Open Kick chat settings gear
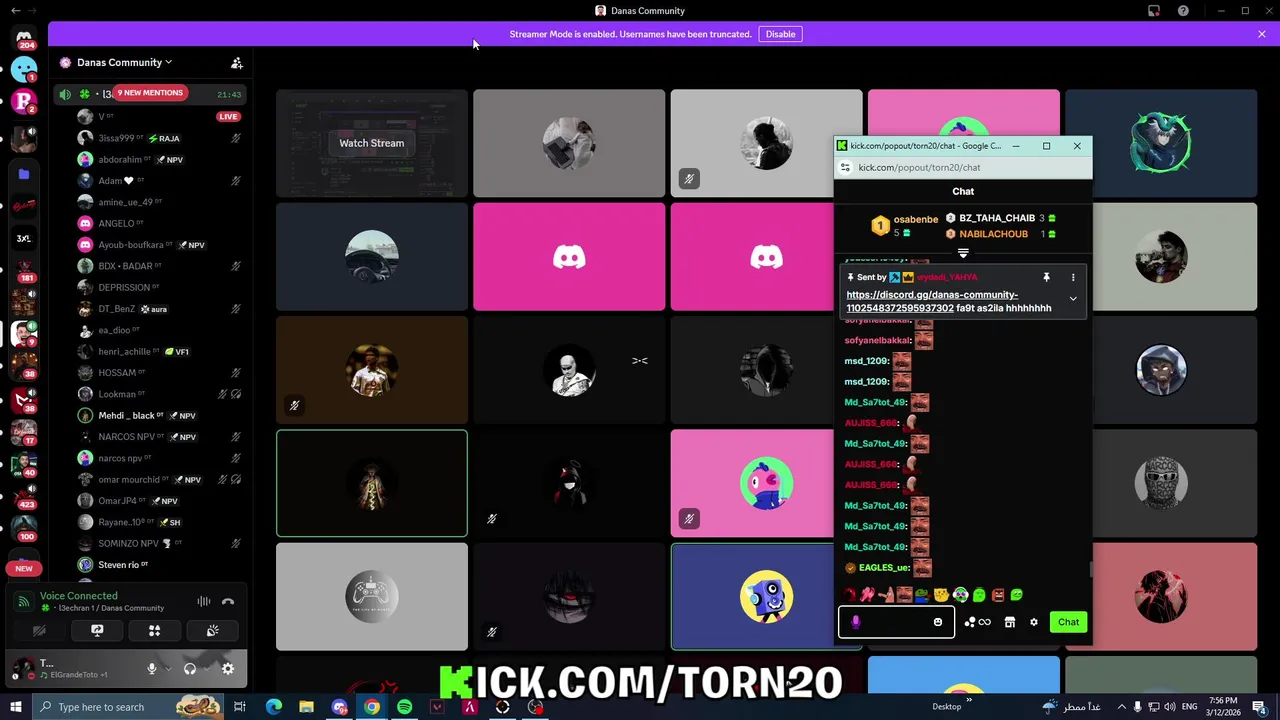 1034,622
